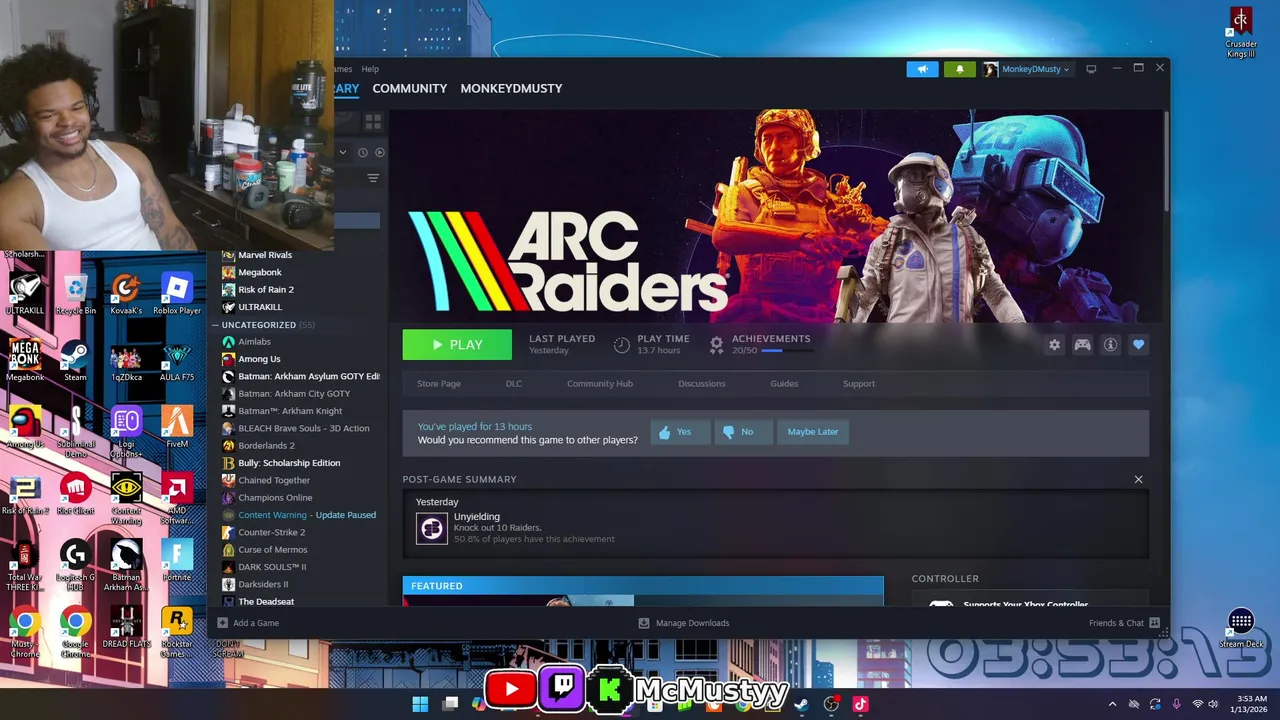Click the game page vertical scrollbar

coord(1165,160)
